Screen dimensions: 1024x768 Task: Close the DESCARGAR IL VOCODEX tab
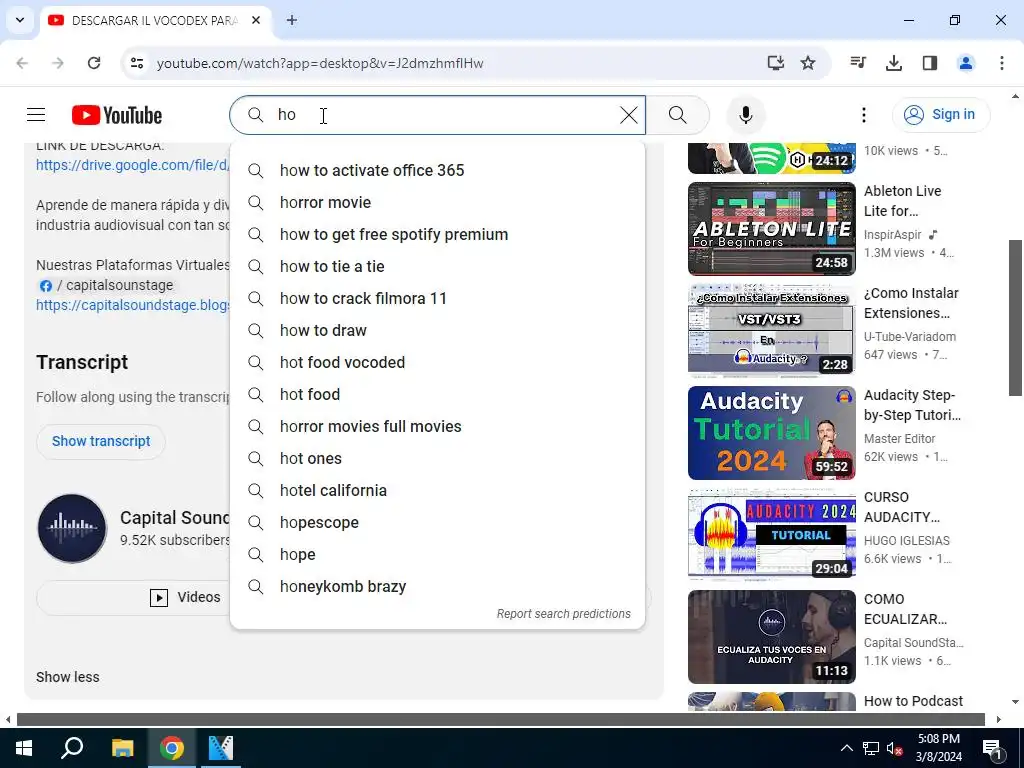tap(256, 20)
